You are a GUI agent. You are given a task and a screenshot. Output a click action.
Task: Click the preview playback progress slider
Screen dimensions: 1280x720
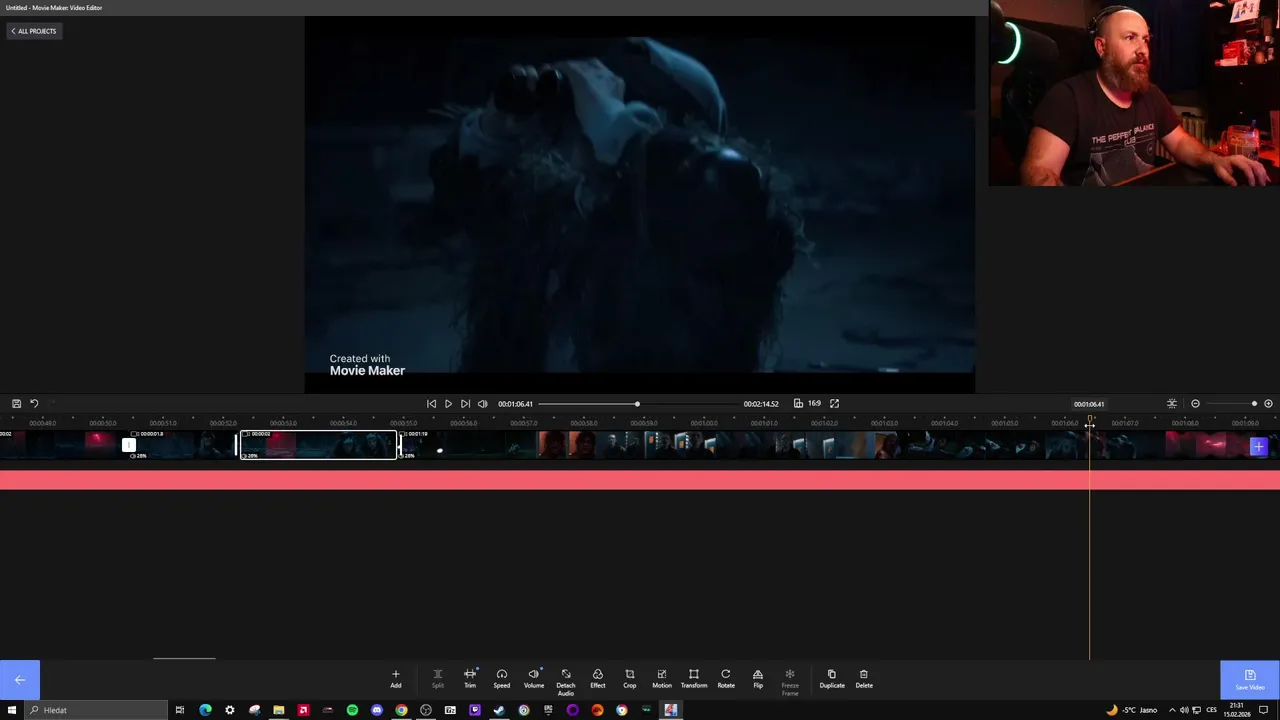[x=637, y=404]
